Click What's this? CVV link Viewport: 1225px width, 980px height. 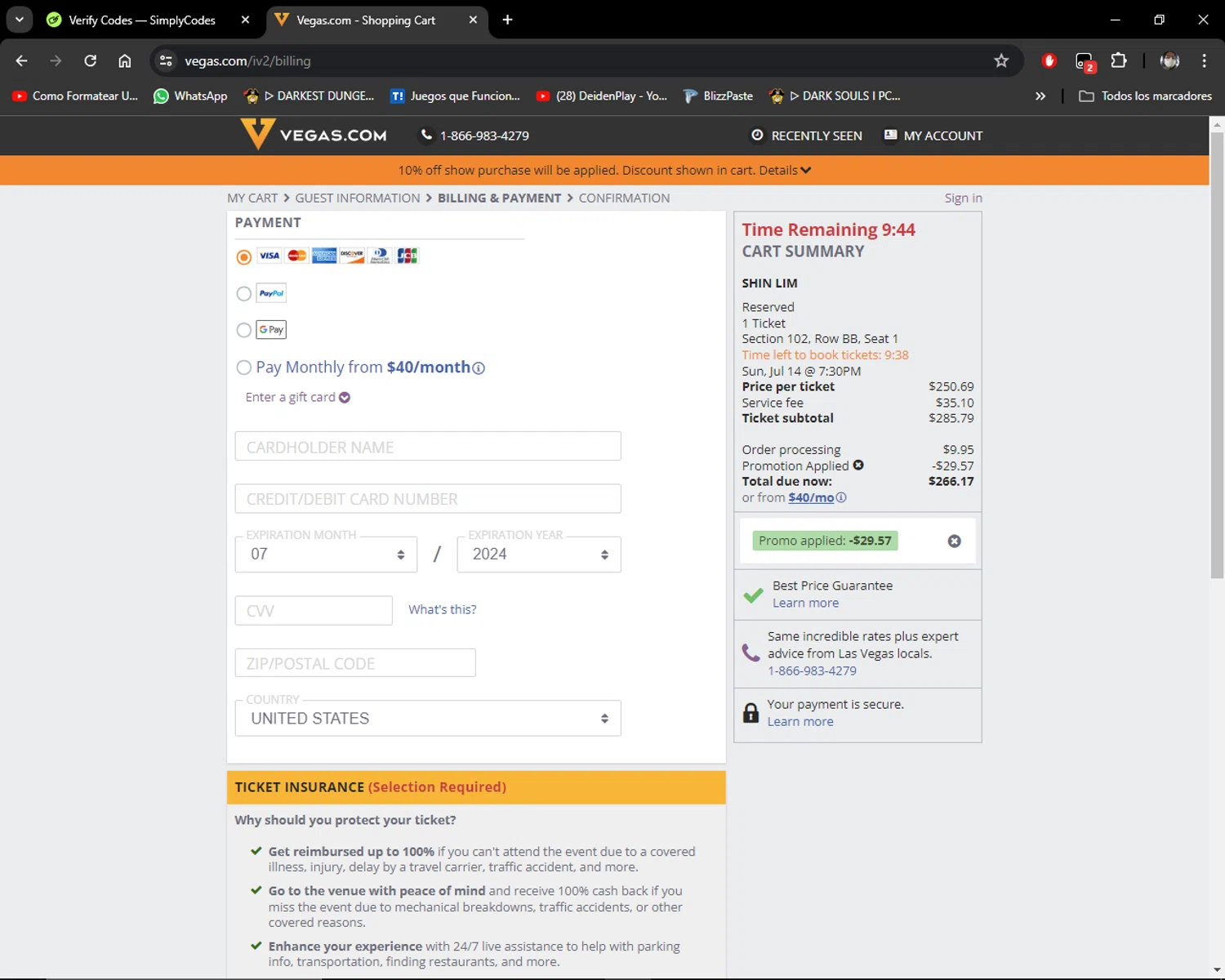pos(442,609)
